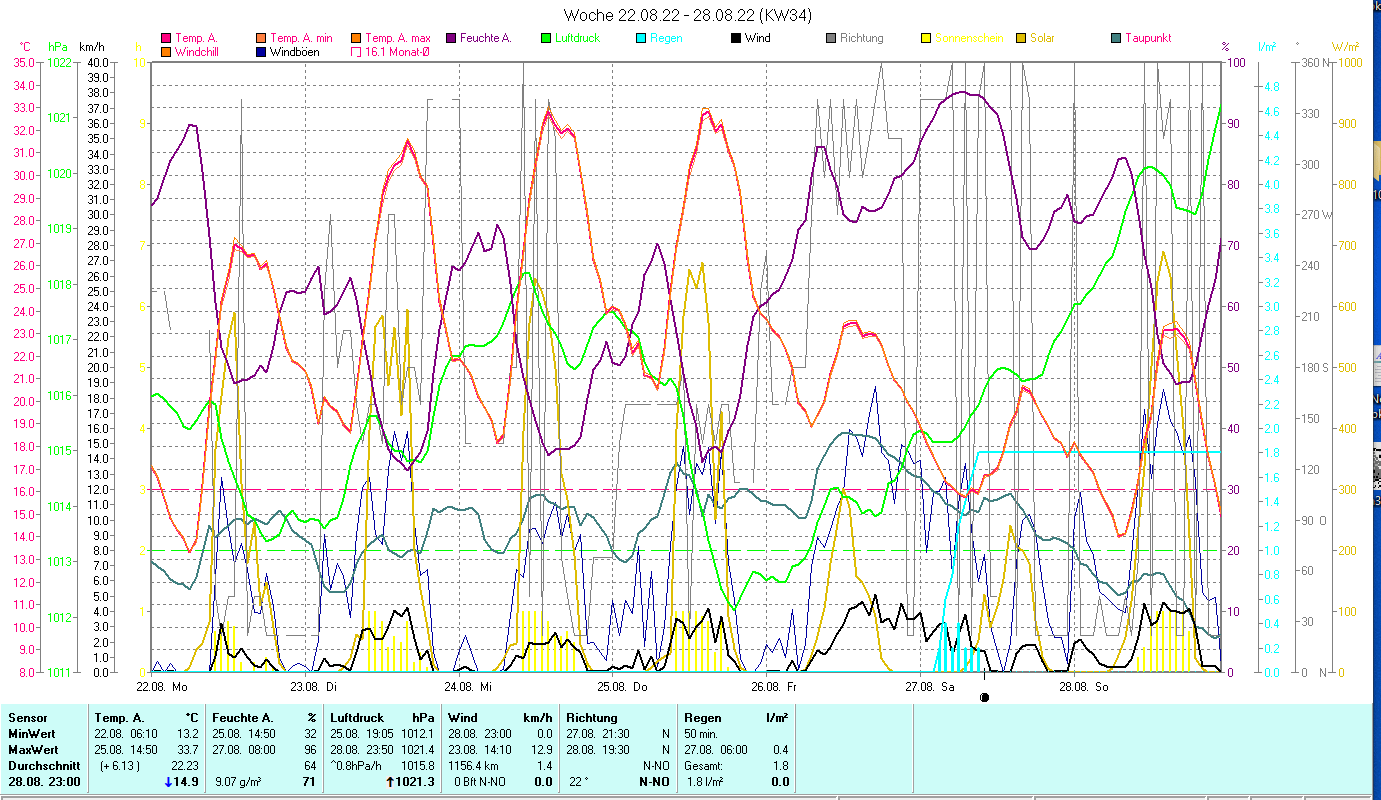Click the minimum pressure value 1012.1
This screenshot has height=800, width=1381.
[418, 734]
